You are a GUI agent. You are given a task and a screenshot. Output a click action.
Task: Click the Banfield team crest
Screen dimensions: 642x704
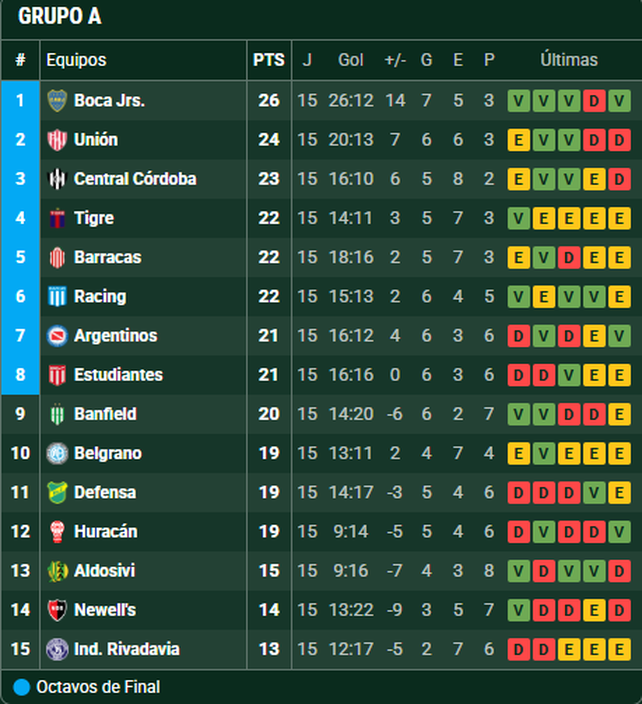pyautogui.click(x=57, y=414)
